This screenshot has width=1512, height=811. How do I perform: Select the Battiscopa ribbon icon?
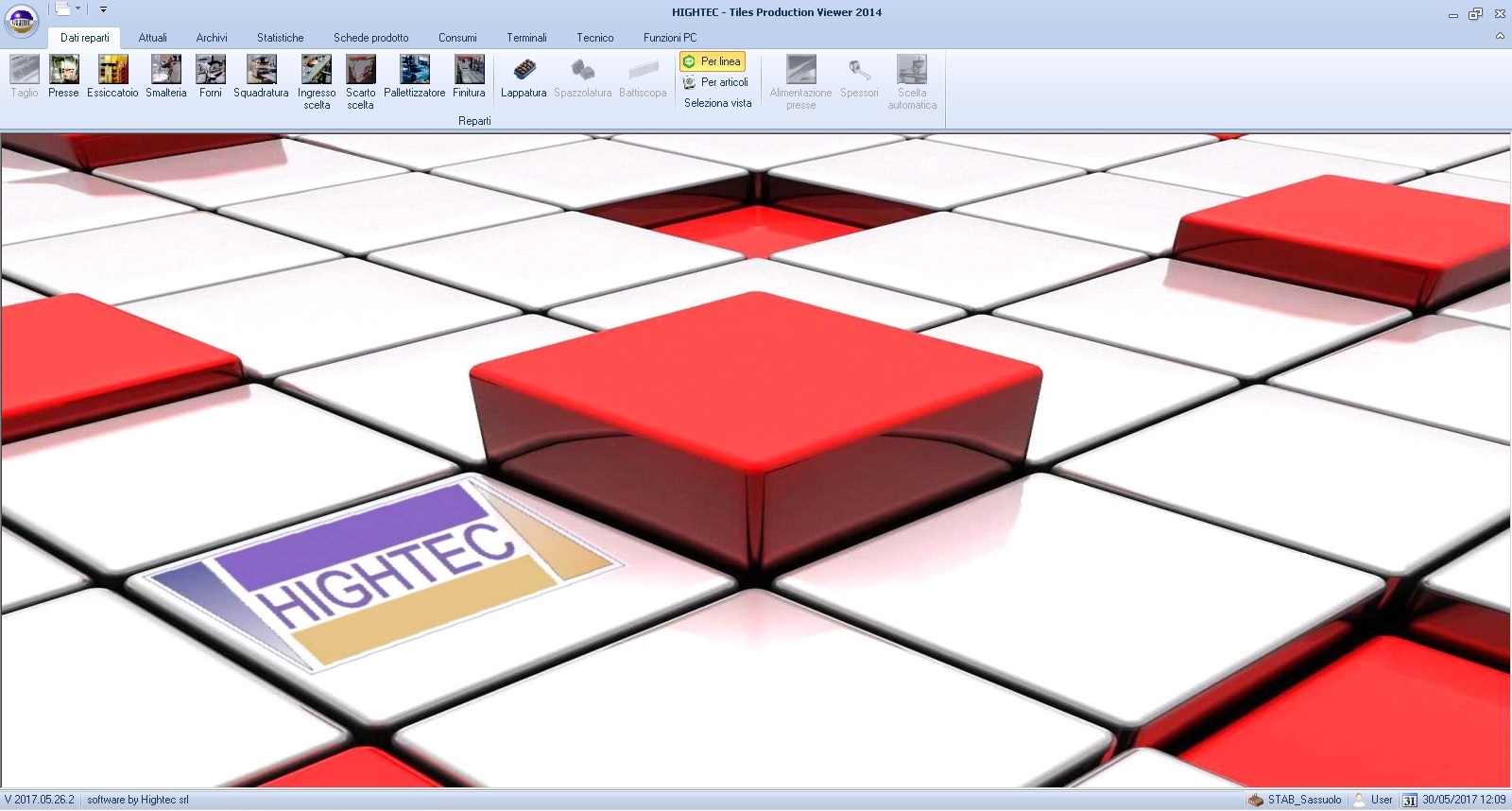click(x=643, y=77)
